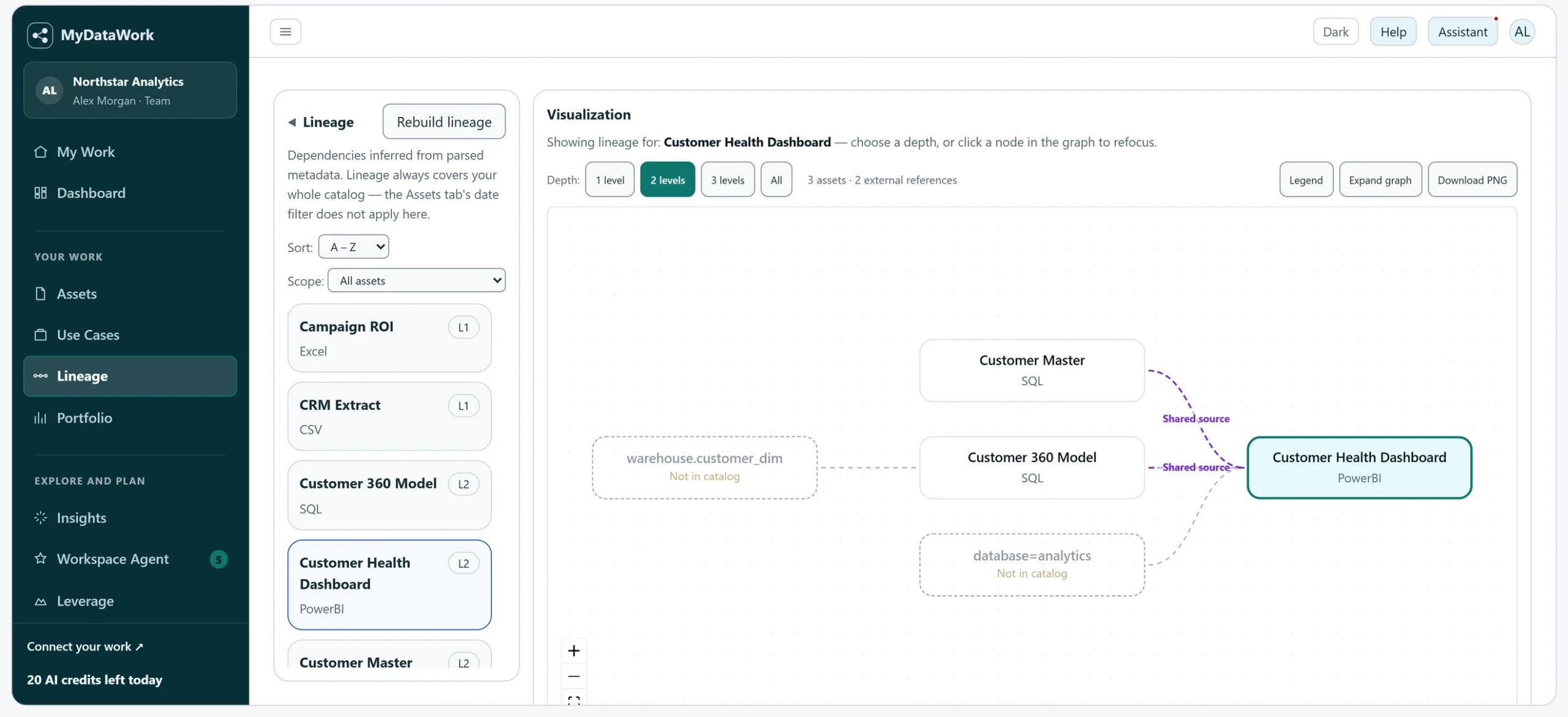Set depth to 3 levels
This screenshot has height=717, width=1568.
728,180
